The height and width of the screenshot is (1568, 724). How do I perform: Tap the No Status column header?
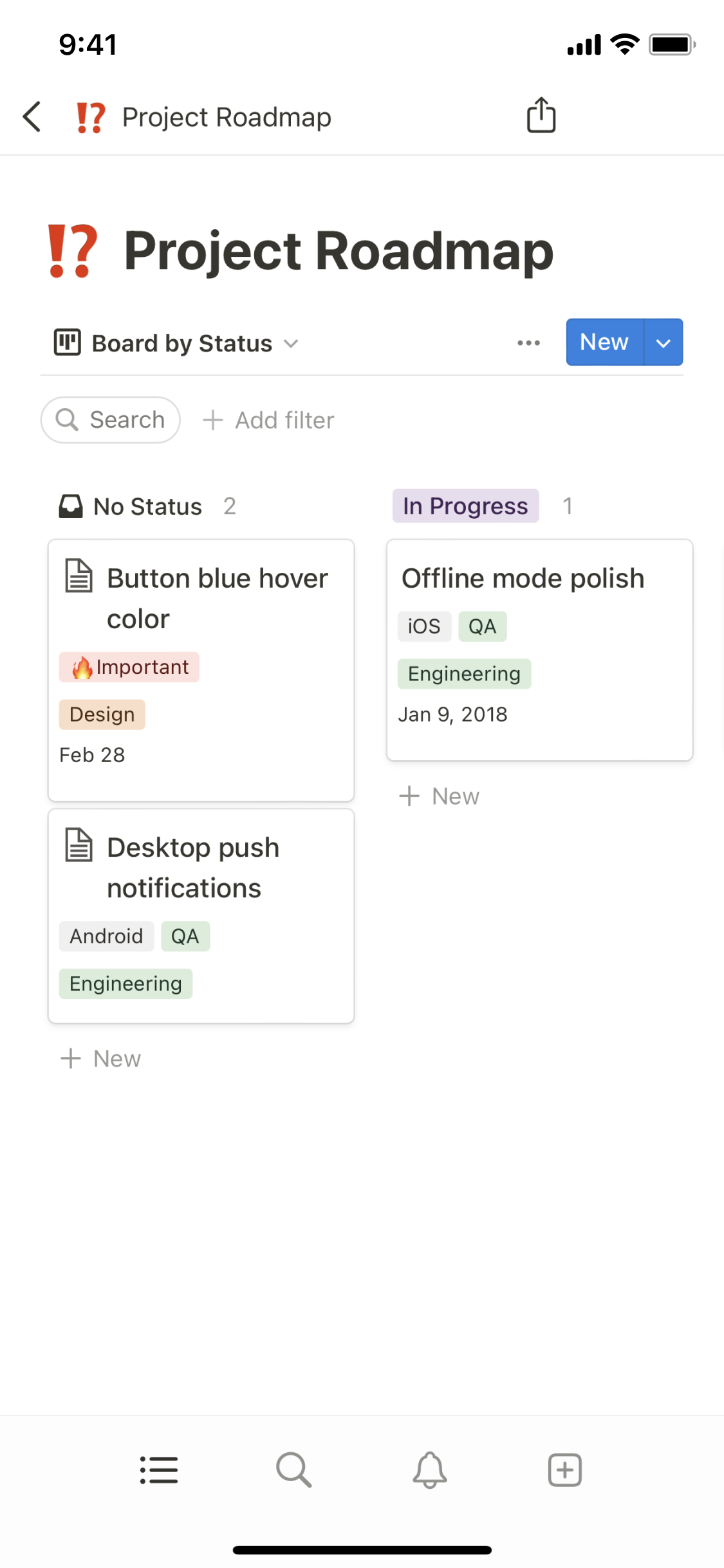147,507
